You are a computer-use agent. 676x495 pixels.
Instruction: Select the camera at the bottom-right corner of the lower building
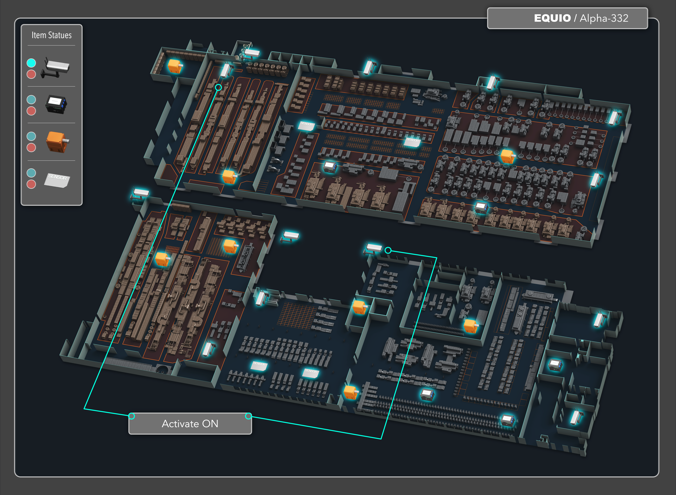tap(576, 417)
